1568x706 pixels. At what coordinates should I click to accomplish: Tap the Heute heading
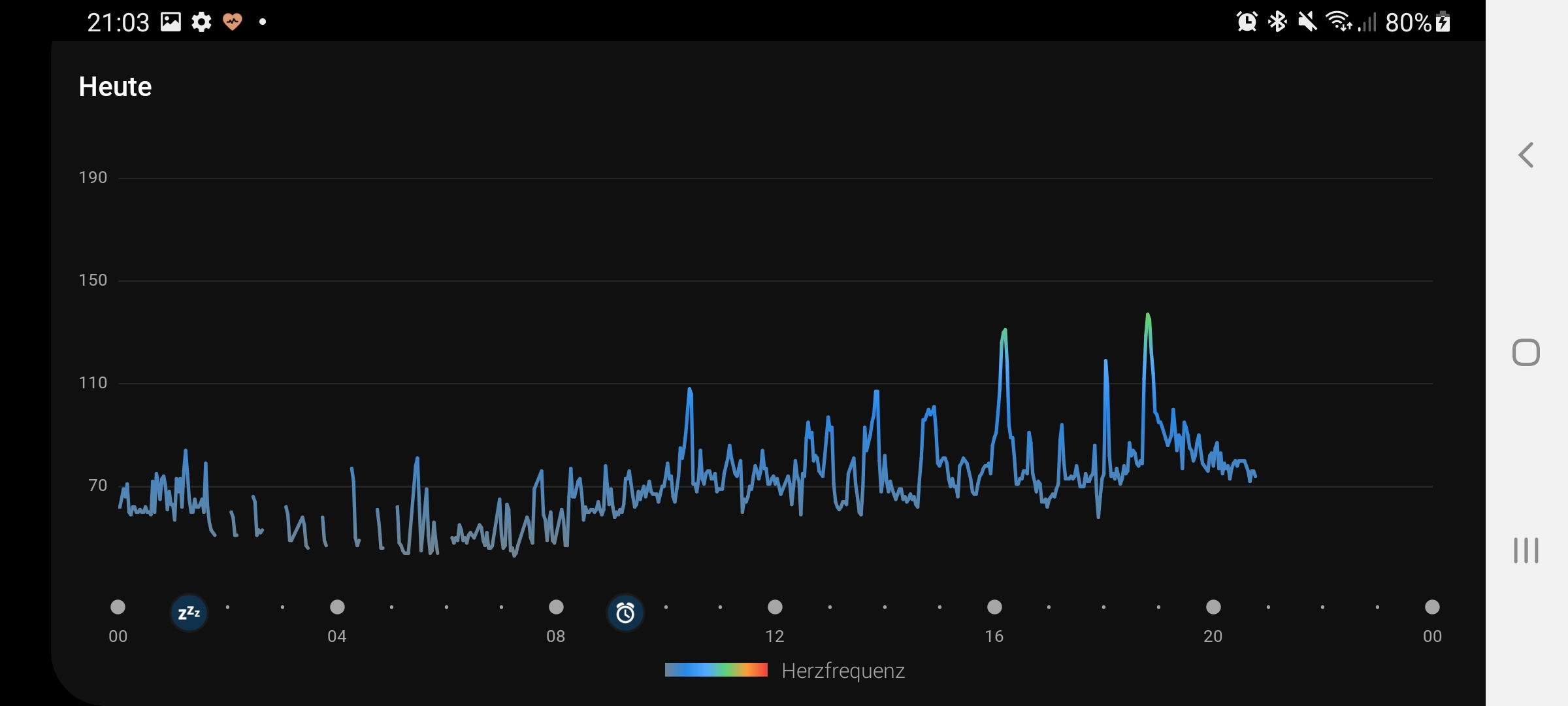click(x=115, y=86)
